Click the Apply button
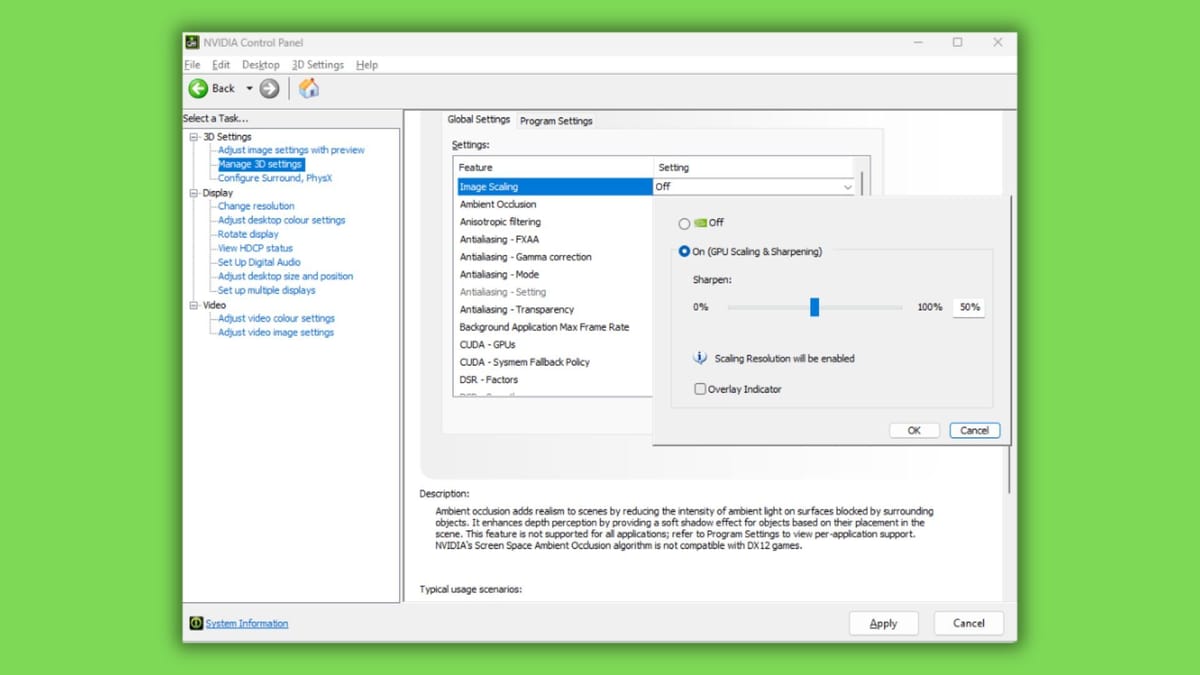The height and width of the screenshot is (675, 1200). (884, 623)
